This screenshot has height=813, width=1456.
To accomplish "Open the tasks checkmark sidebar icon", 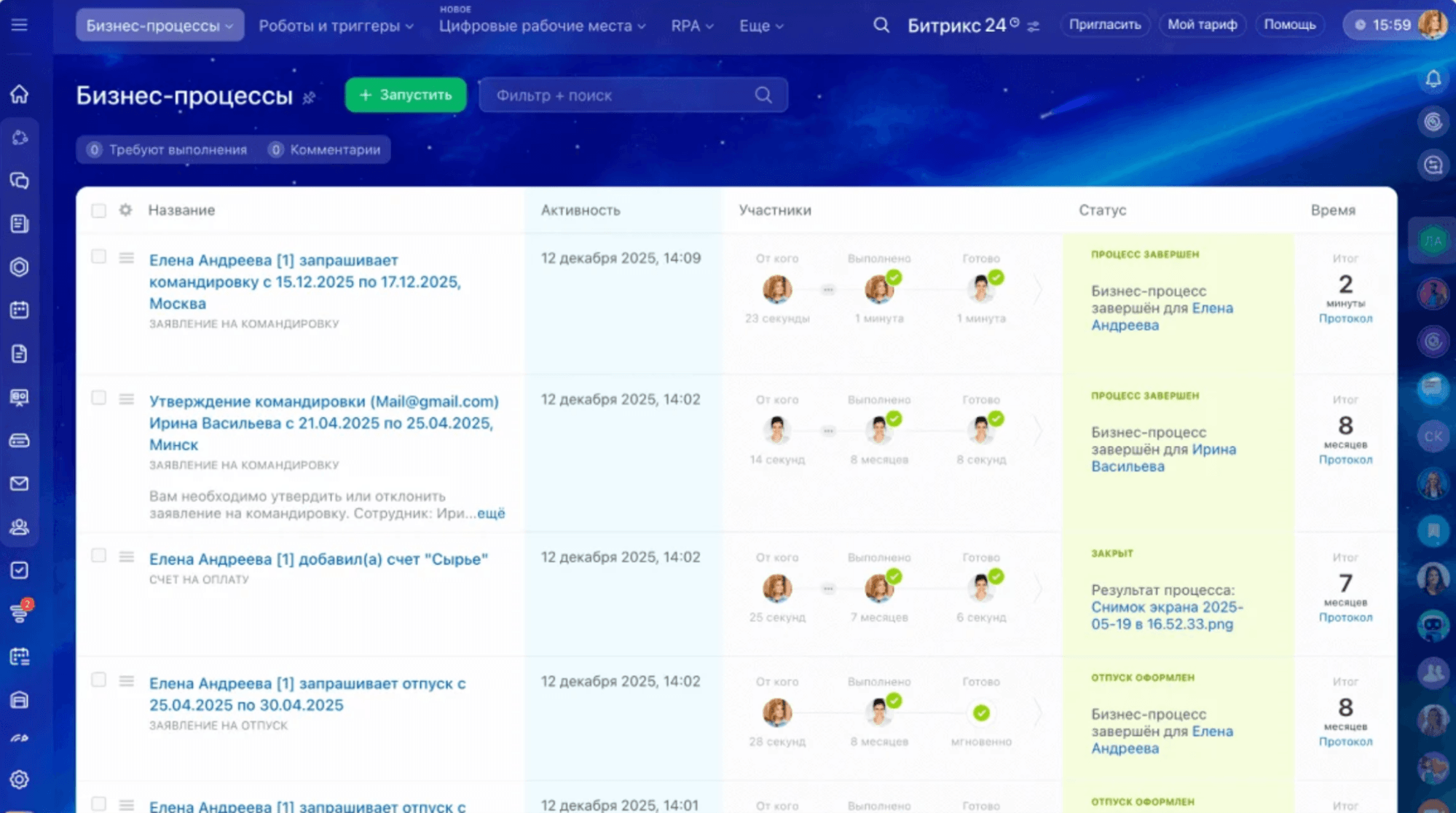I will (x=20, y=570).
